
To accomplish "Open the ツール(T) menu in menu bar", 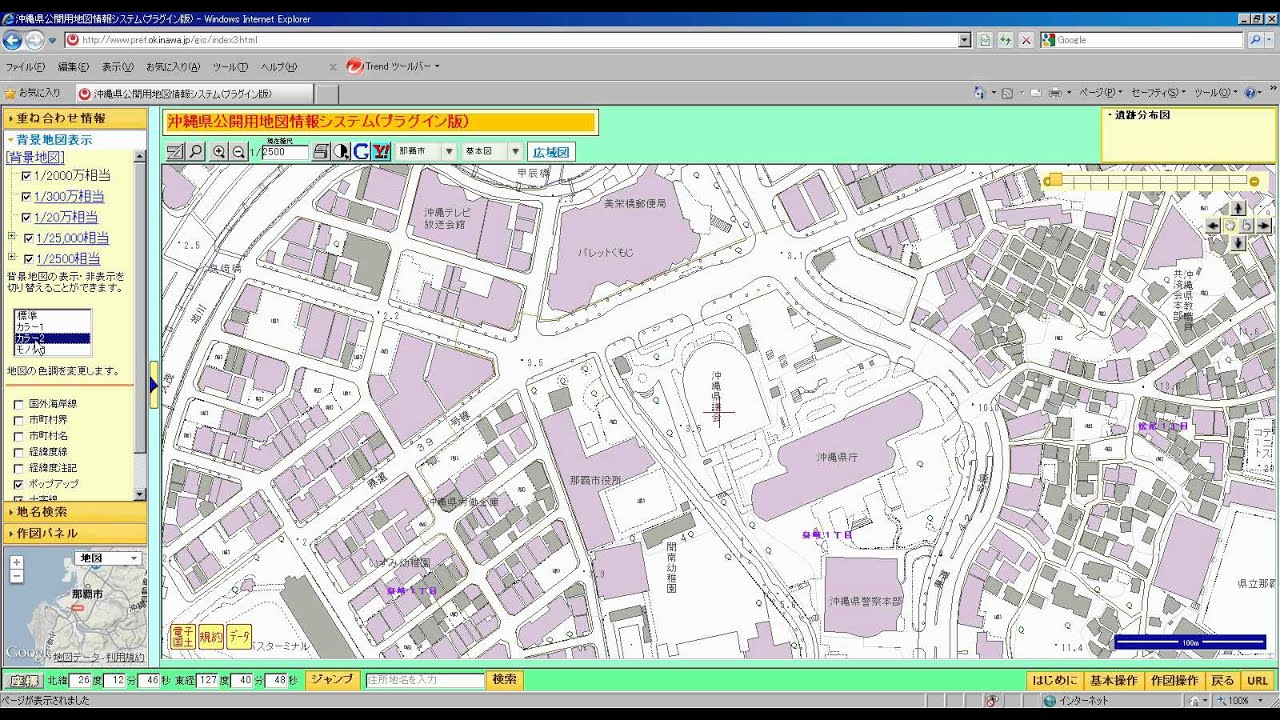I will (x=230, y=67).
